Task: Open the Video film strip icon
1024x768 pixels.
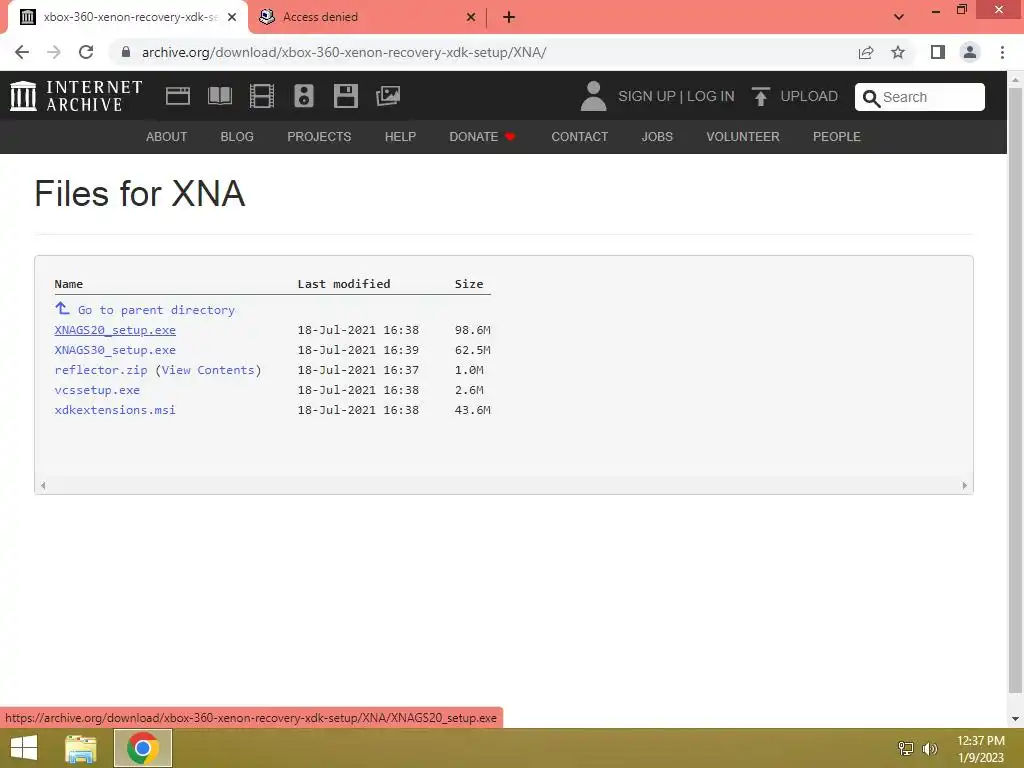Action: point(262,96)
